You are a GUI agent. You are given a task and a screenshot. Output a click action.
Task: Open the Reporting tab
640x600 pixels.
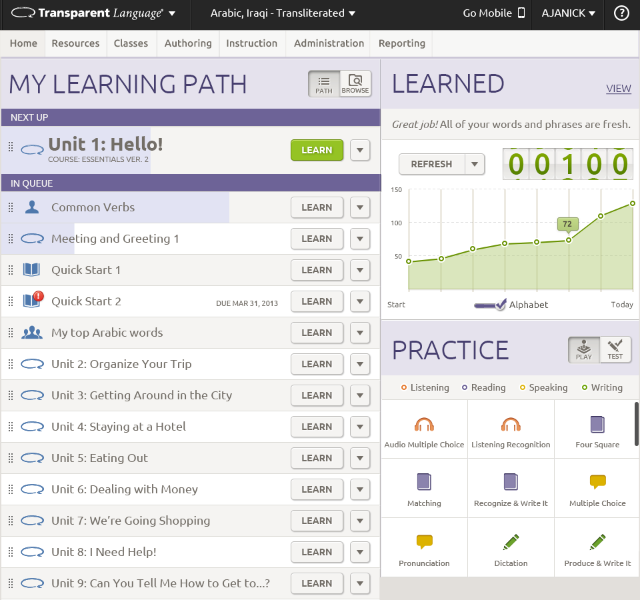point(401,43)
